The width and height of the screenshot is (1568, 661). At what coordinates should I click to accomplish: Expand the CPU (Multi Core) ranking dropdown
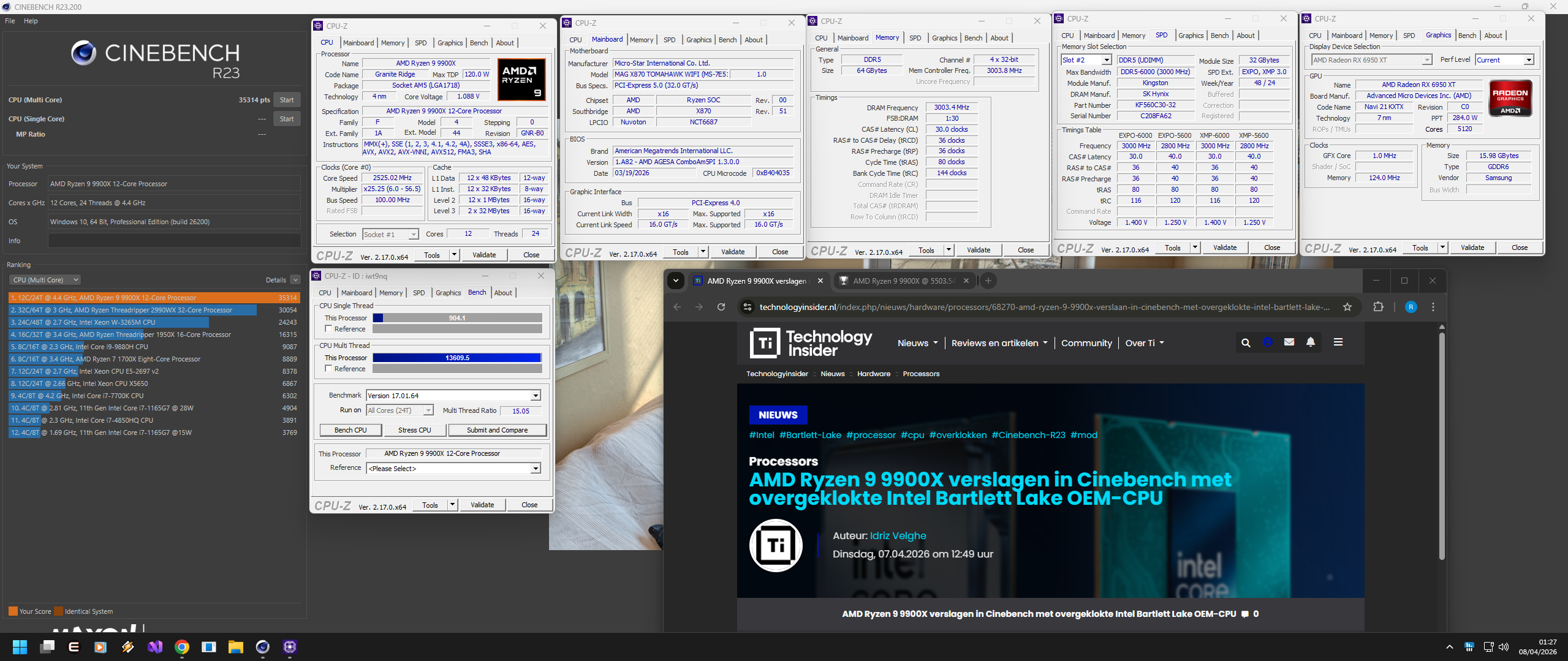click(45, 280)
